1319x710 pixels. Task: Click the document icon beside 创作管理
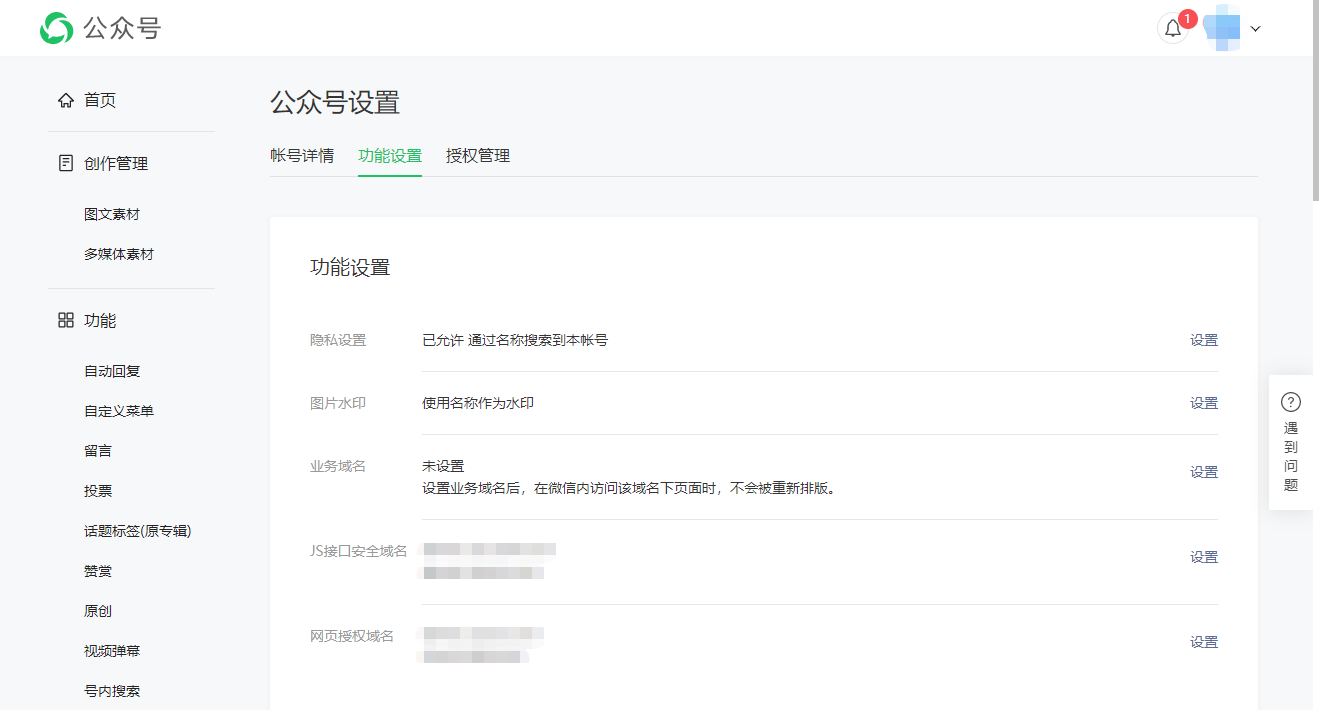(x=66, y=162)
